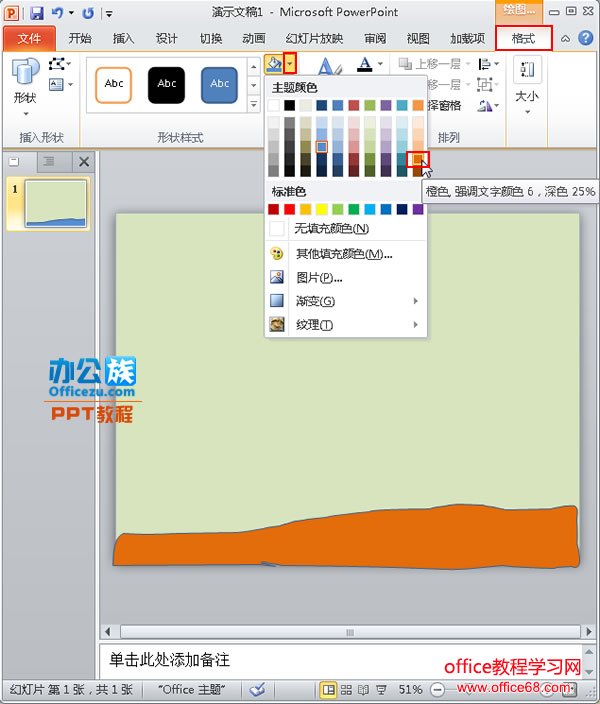Click the WordArt quick styles A icon

pos(330,66)
